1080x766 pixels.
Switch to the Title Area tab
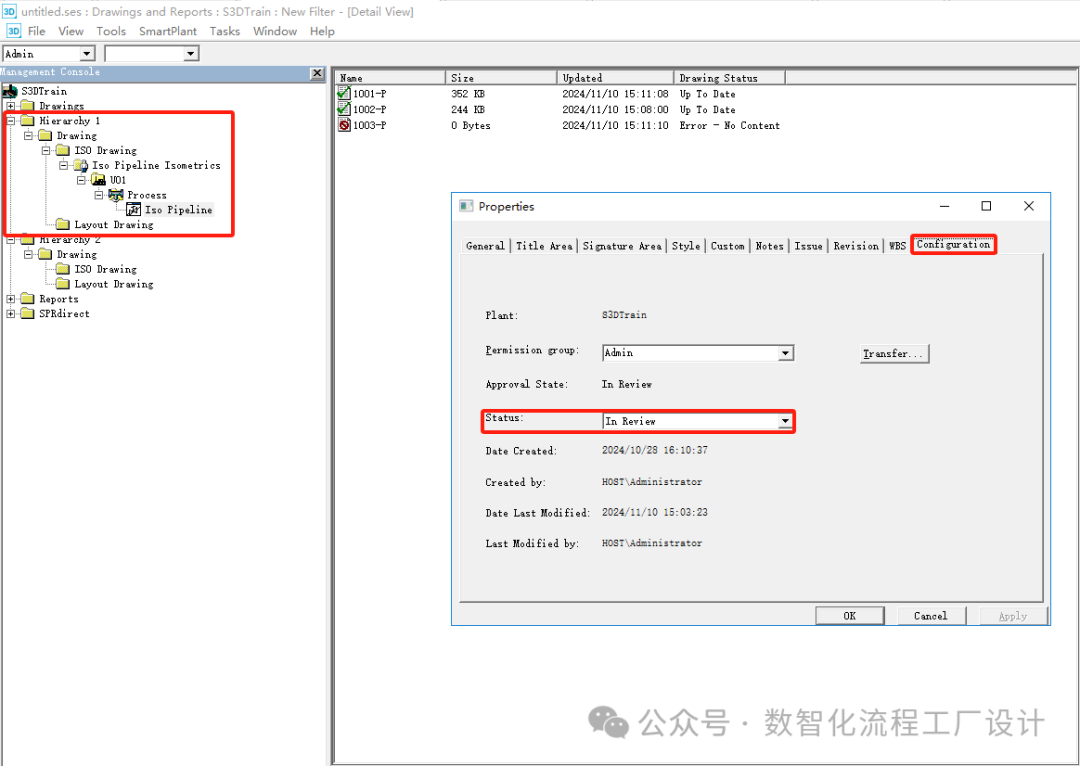pyautogui.click(x=544, y=246)
